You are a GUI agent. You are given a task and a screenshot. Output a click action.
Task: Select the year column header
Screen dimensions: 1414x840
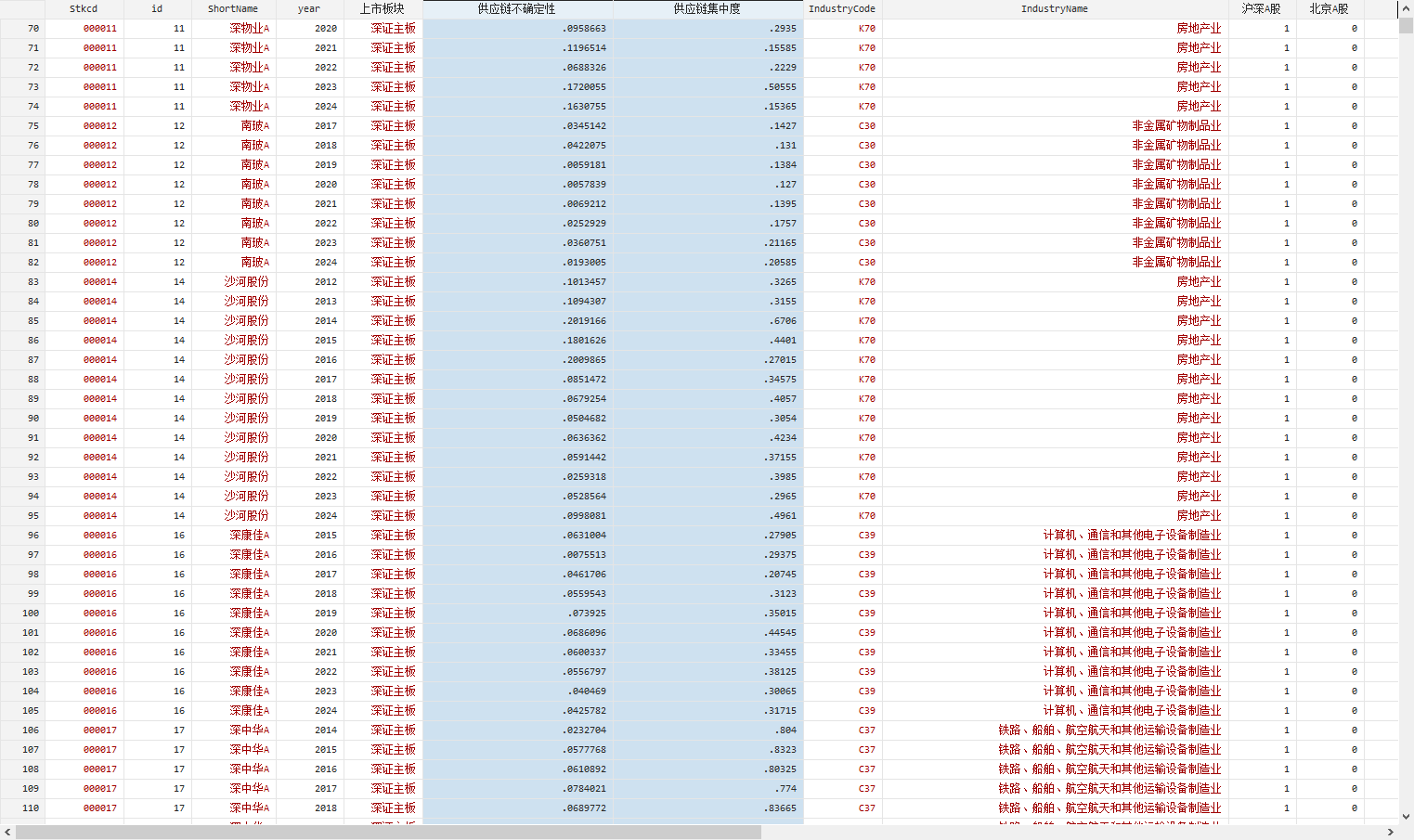pos(309,8)
